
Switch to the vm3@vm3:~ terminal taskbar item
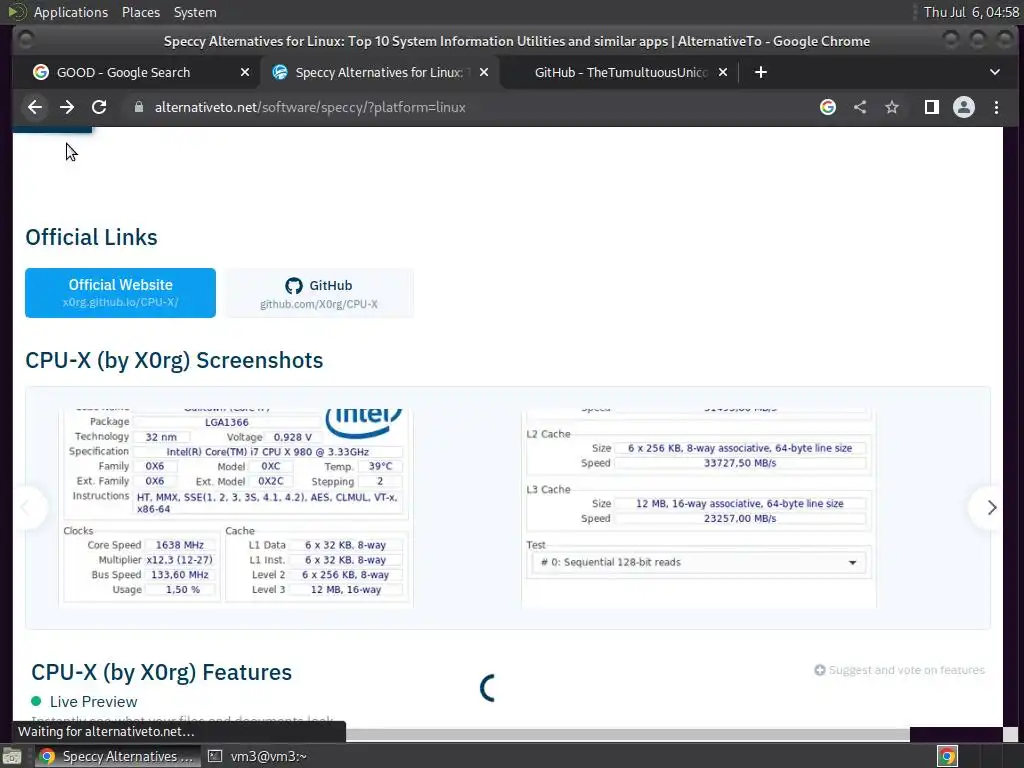tap(258, 756)
